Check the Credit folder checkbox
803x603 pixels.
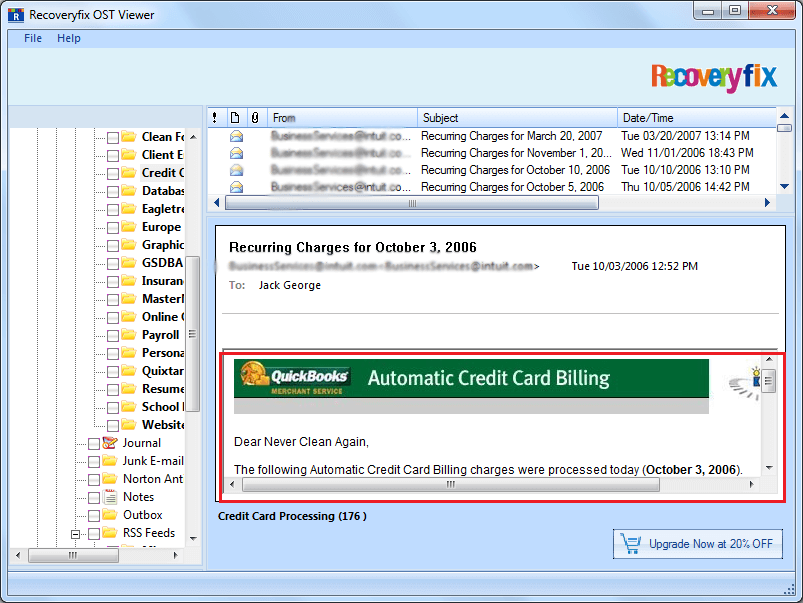point(113,173)
